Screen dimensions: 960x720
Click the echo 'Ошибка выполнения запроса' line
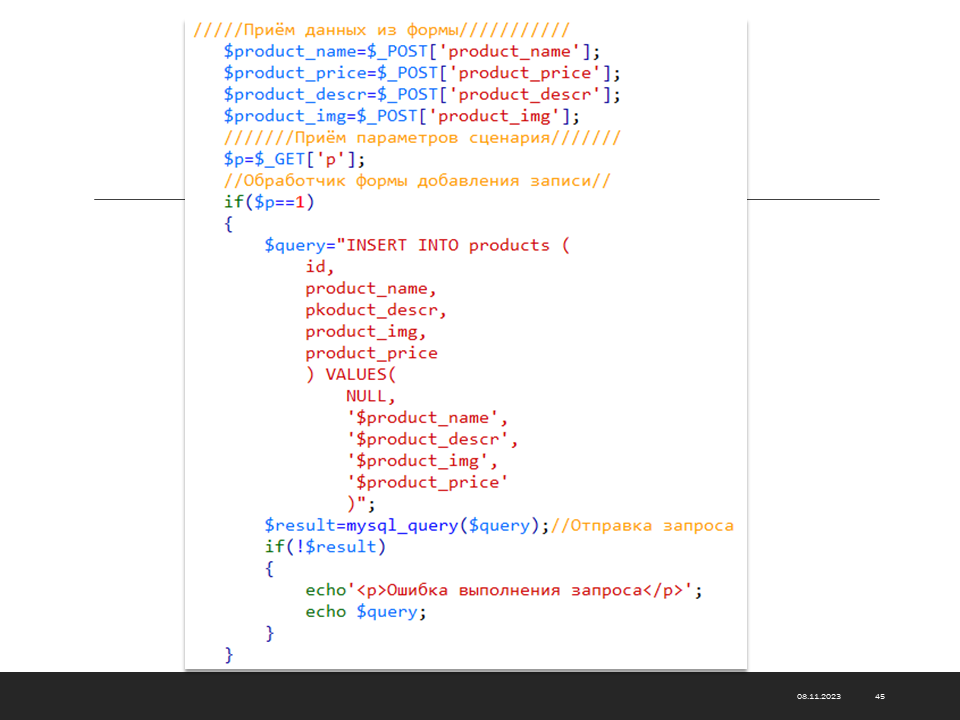pos(503,590)
